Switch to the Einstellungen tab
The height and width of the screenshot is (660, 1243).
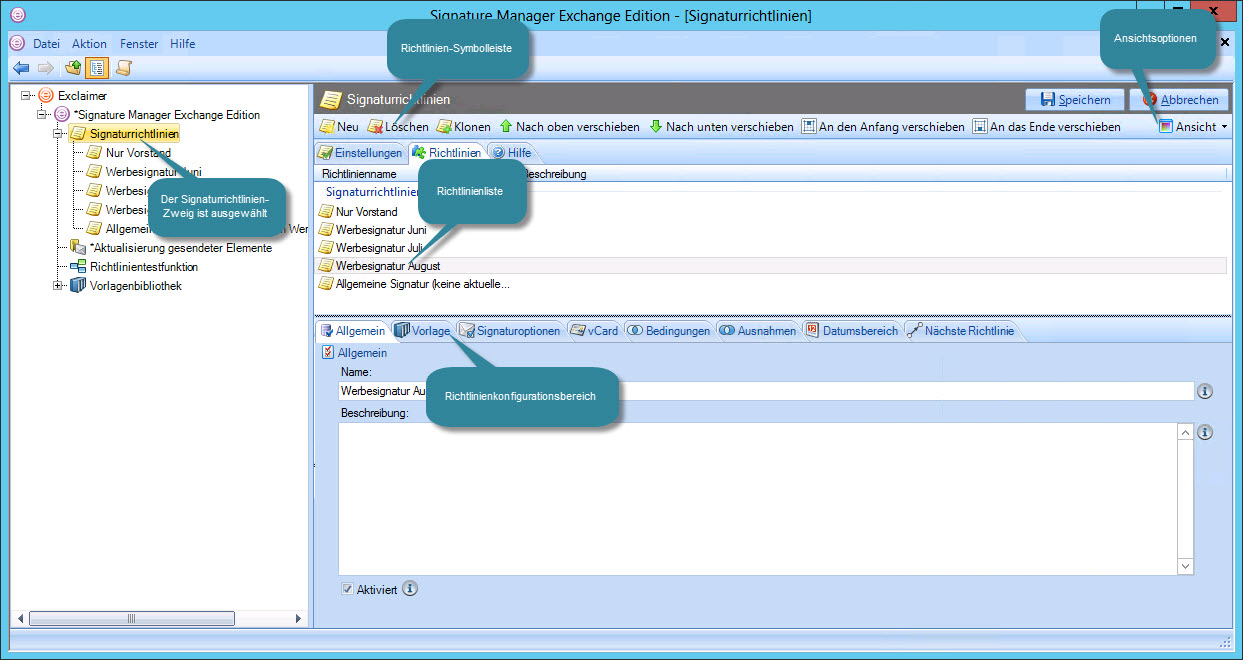pyautogui.click(x=360, y=153)
